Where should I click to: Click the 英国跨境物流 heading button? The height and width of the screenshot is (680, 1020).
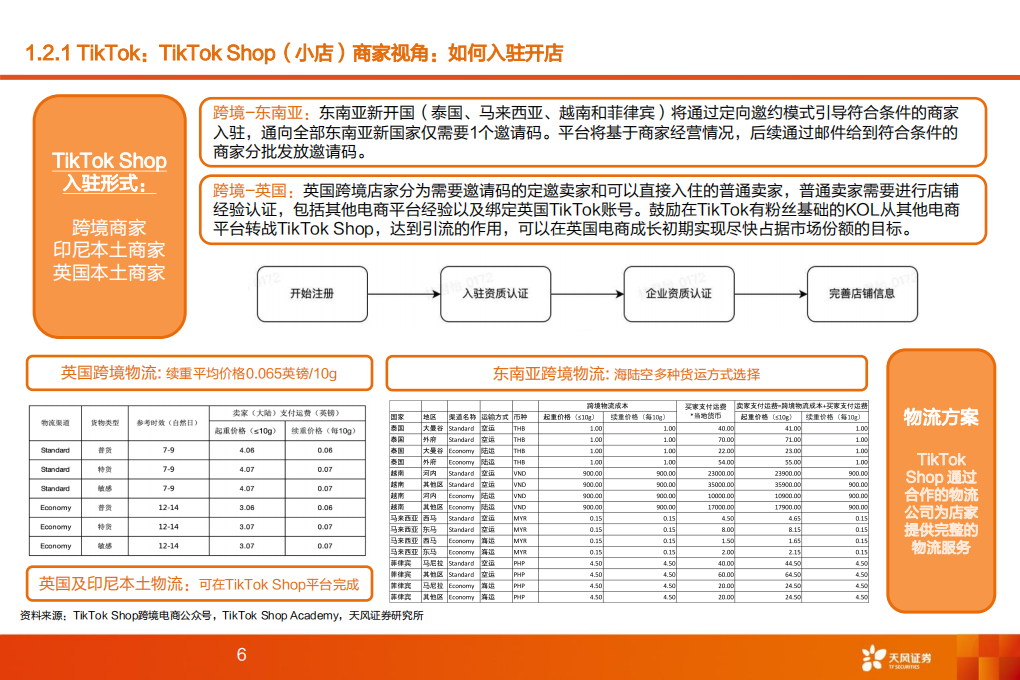point(200,373)
